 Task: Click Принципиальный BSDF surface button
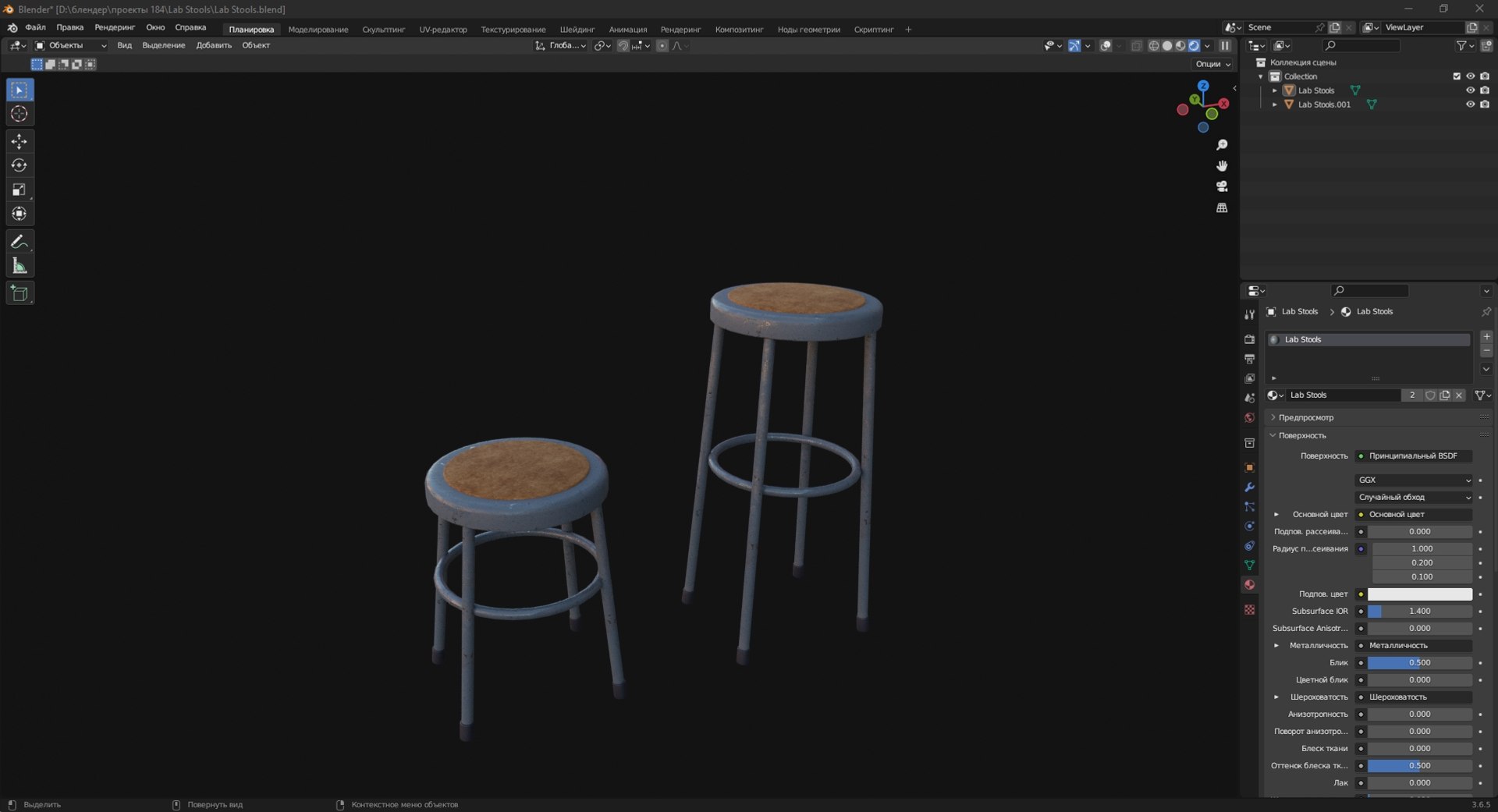pyautogui.click(x=1414, y=456)
